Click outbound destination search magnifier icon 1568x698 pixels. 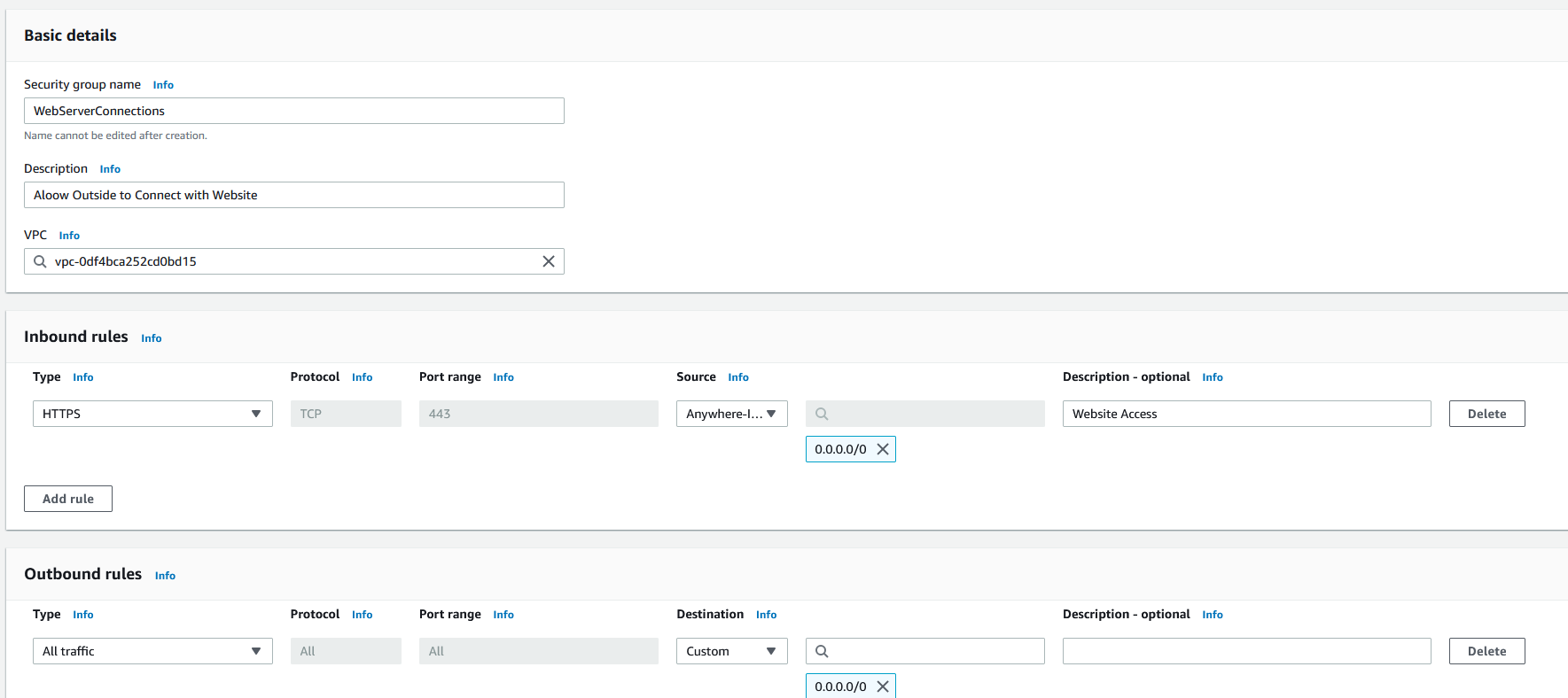[x=822, y=651]
